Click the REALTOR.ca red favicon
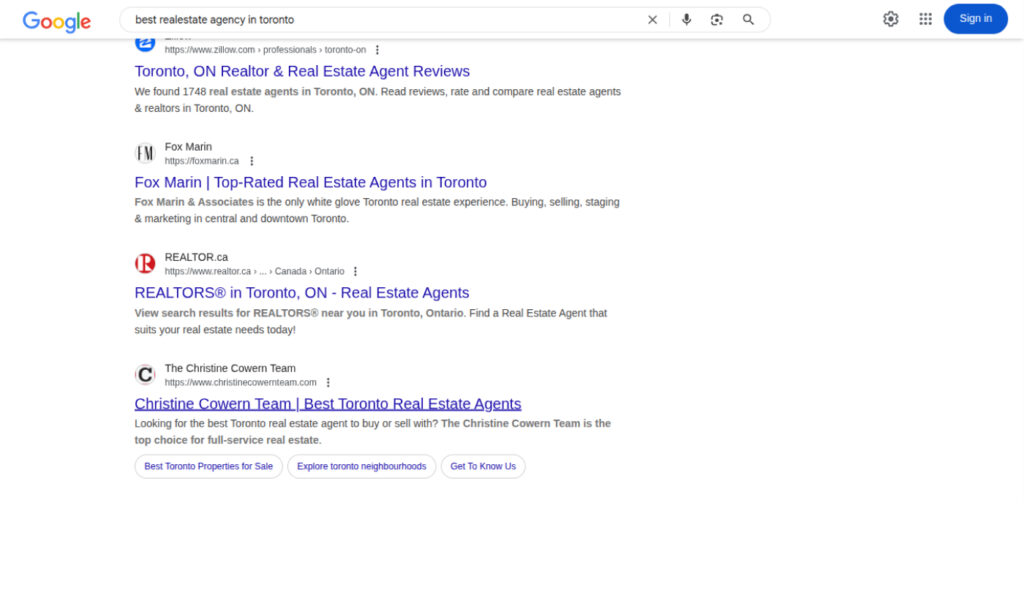Screen dimensions: 1024x614 point(145,264)
